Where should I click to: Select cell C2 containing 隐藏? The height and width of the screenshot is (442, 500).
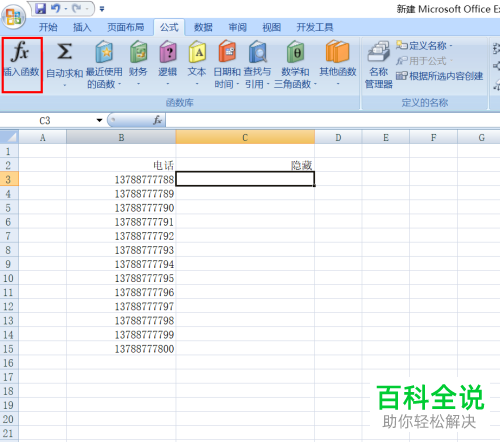pos(245,165)
